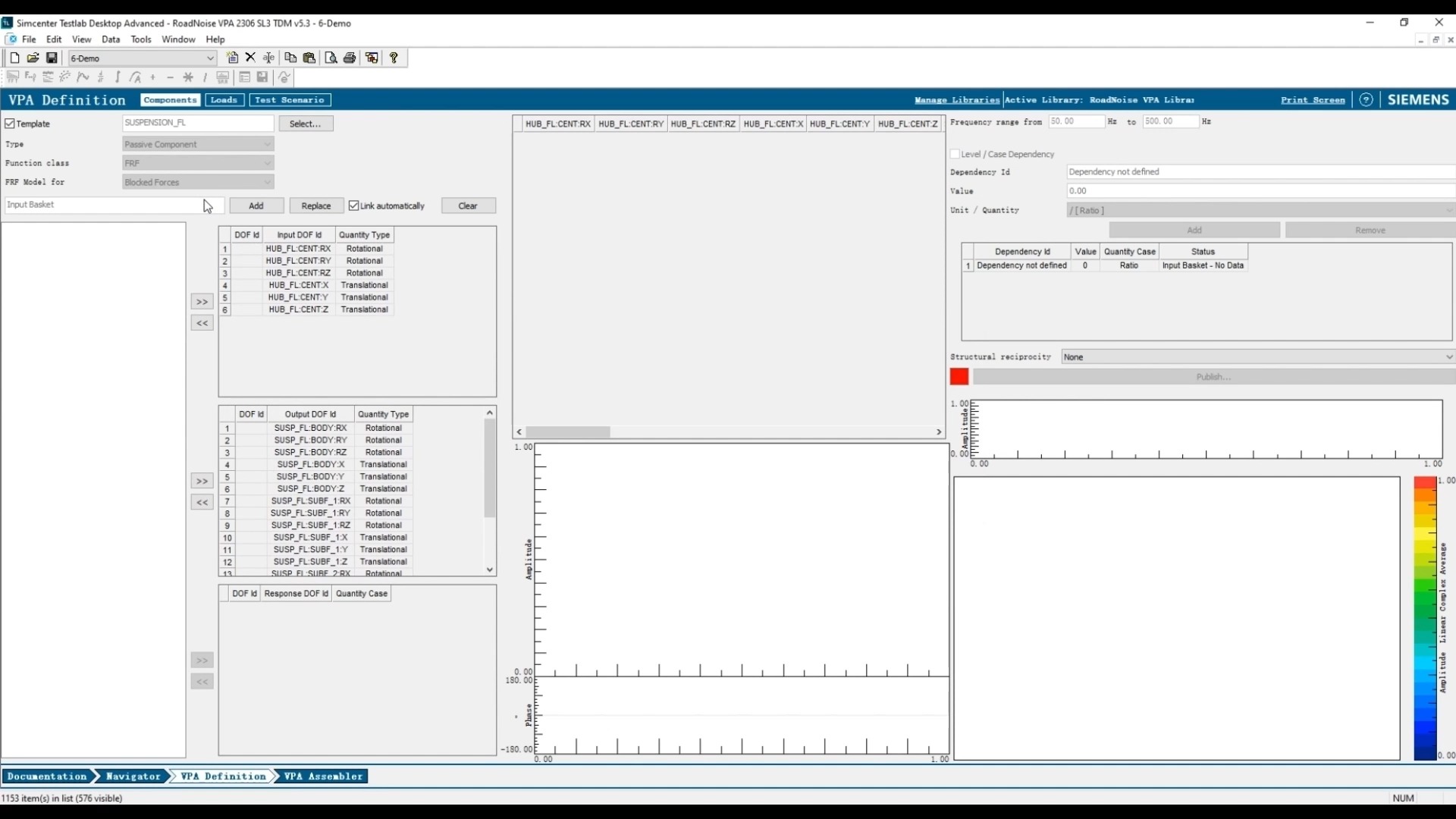
Task: Click the Printer icon in toolbar
Action: click(x=350, y=58)
